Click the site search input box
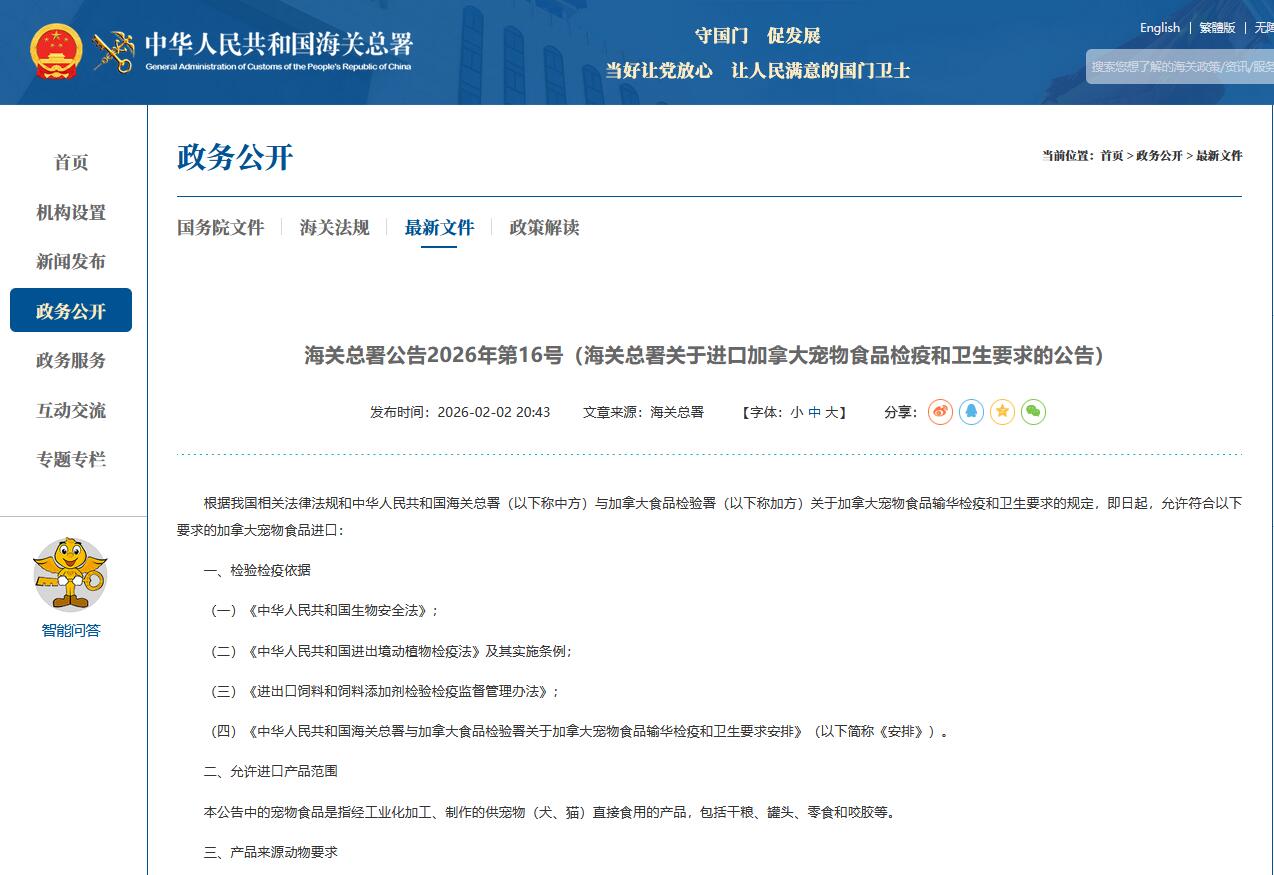Screen dimensions: 1274x875 [1180, 67]
